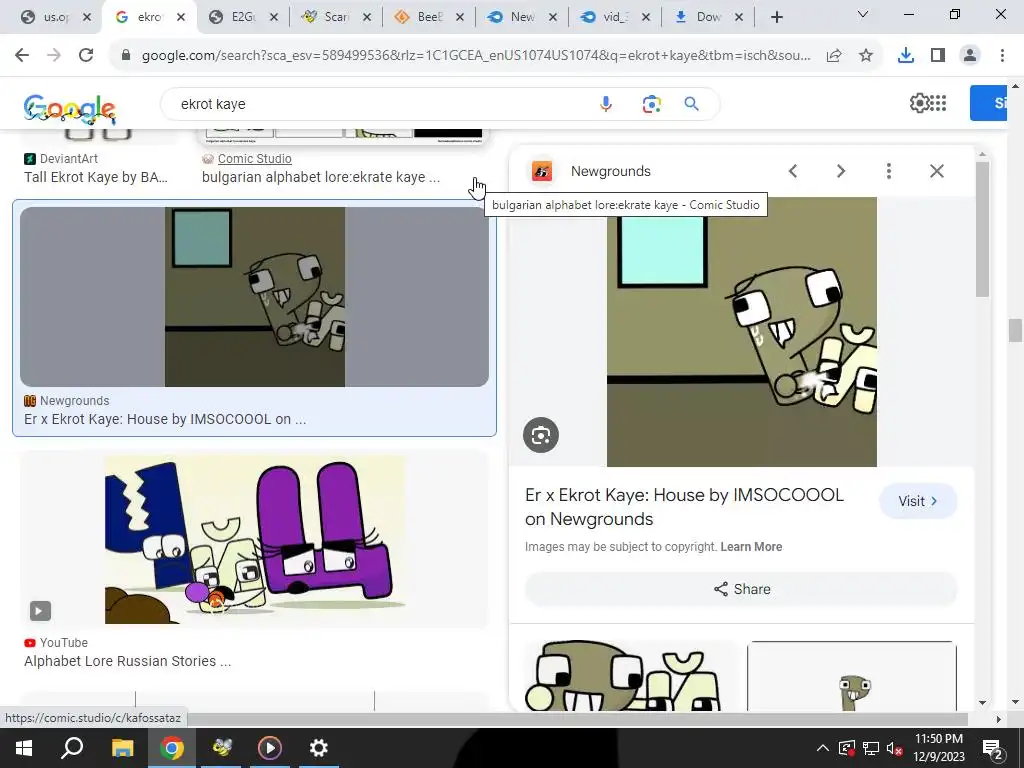Image resolution: width=1024 pixels, height=768 pixels.
Task: Click the preview panel's vertical scrollbar
Action: click(x=982, y=229)
